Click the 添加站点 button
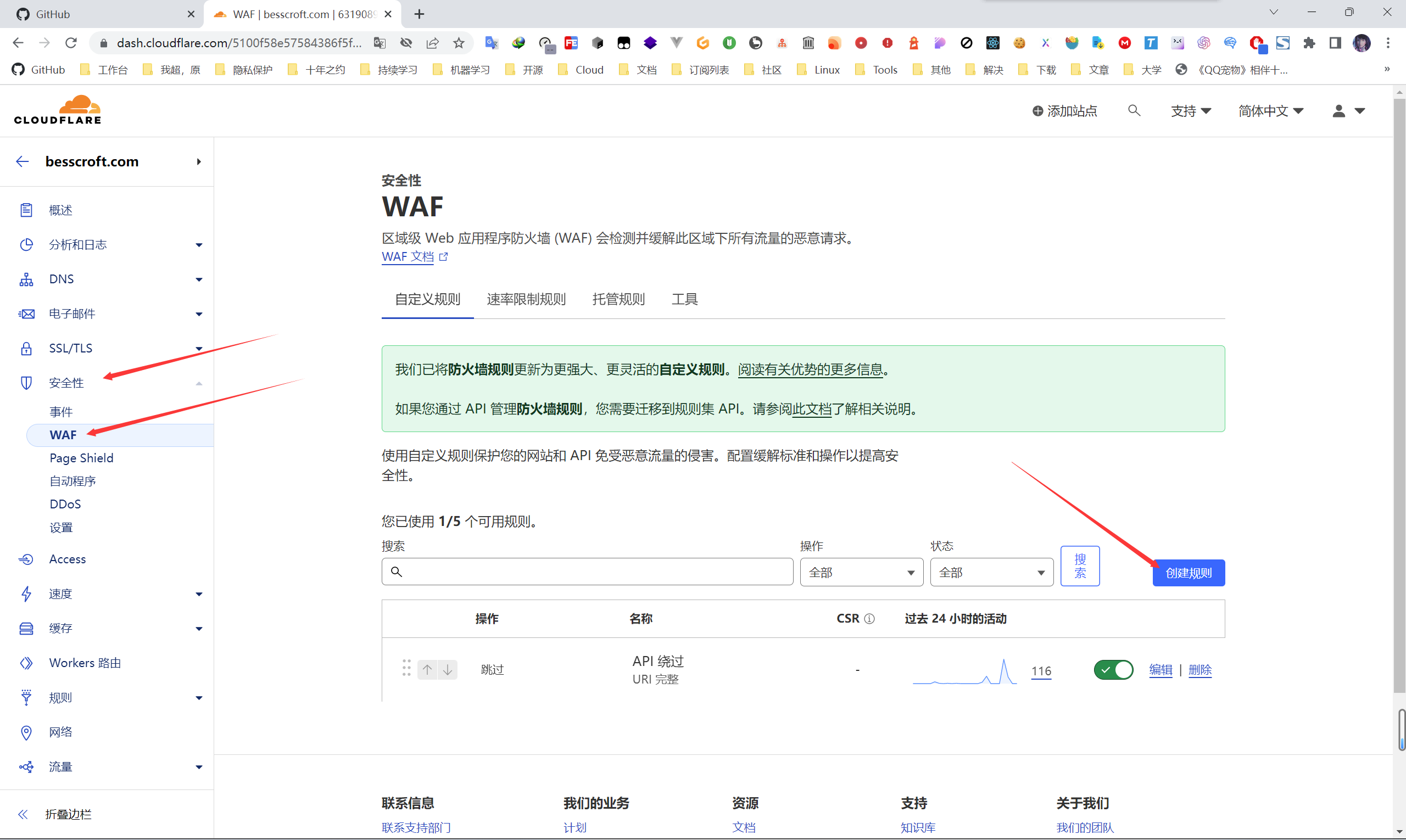 (1064, 111)
